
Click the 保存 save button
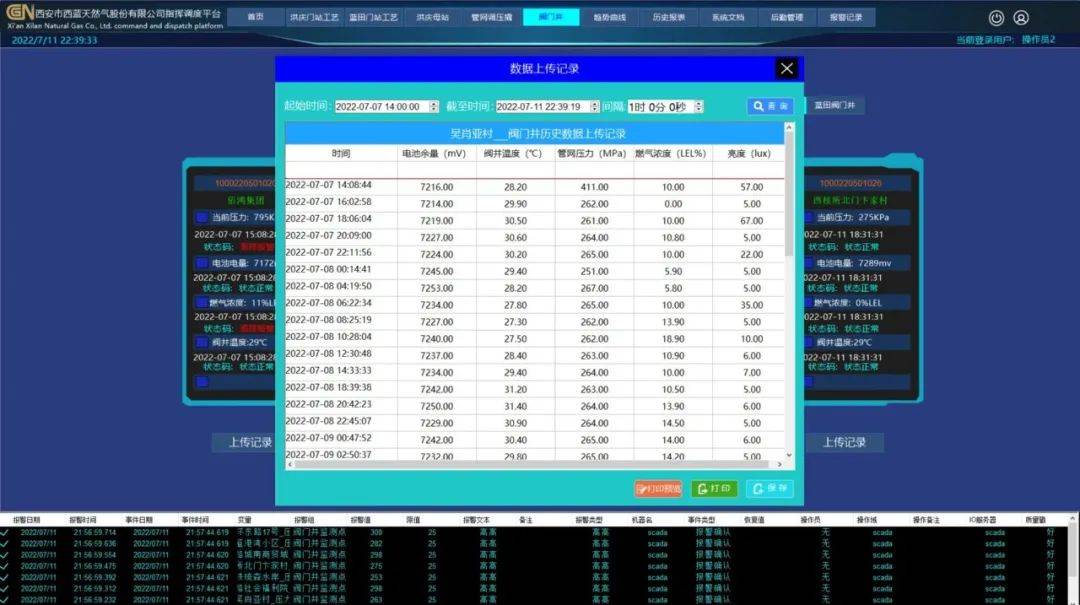click(x=769, y=489)
